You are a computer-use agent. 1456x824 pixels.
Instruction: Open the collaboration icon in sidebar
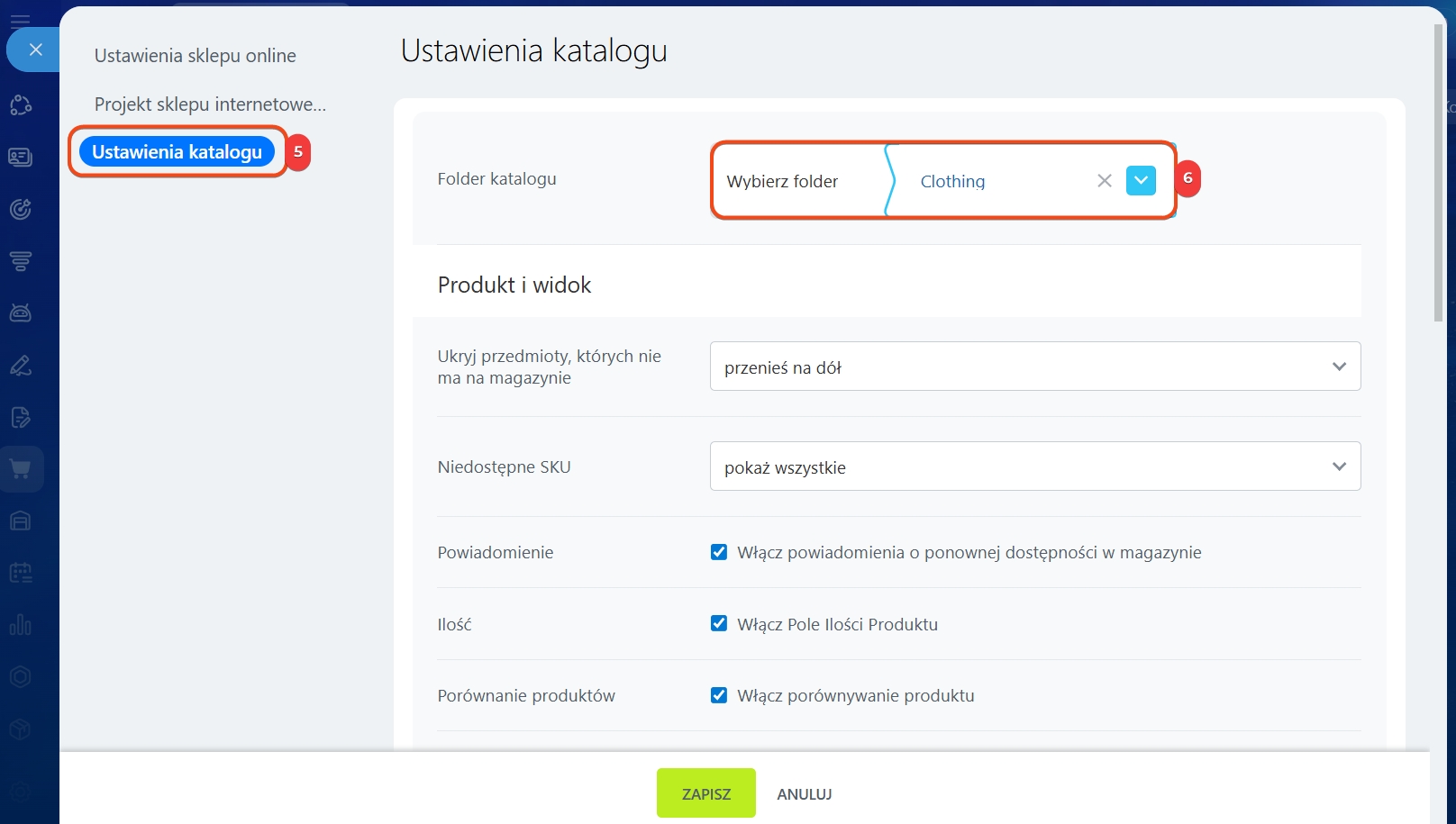point(21,105)
